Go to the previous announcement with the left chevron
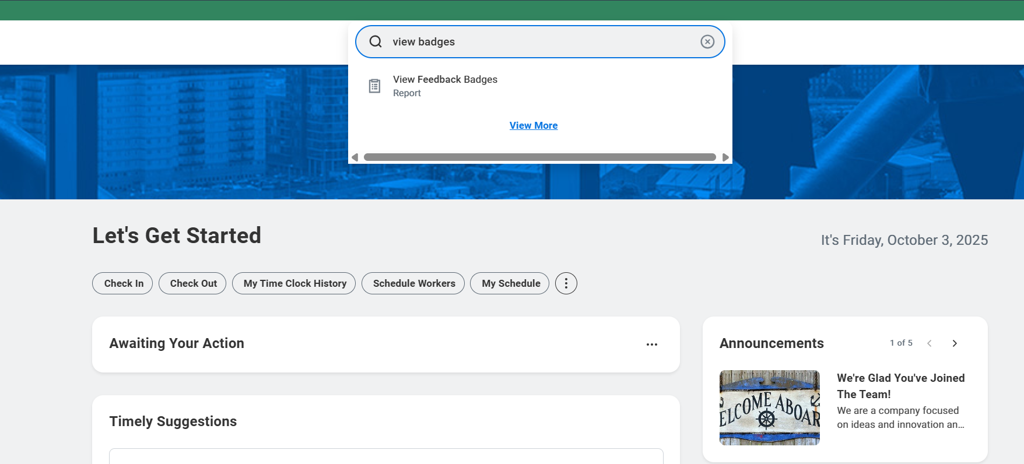Screen dimensions: 1024x464 click(929, 344)
